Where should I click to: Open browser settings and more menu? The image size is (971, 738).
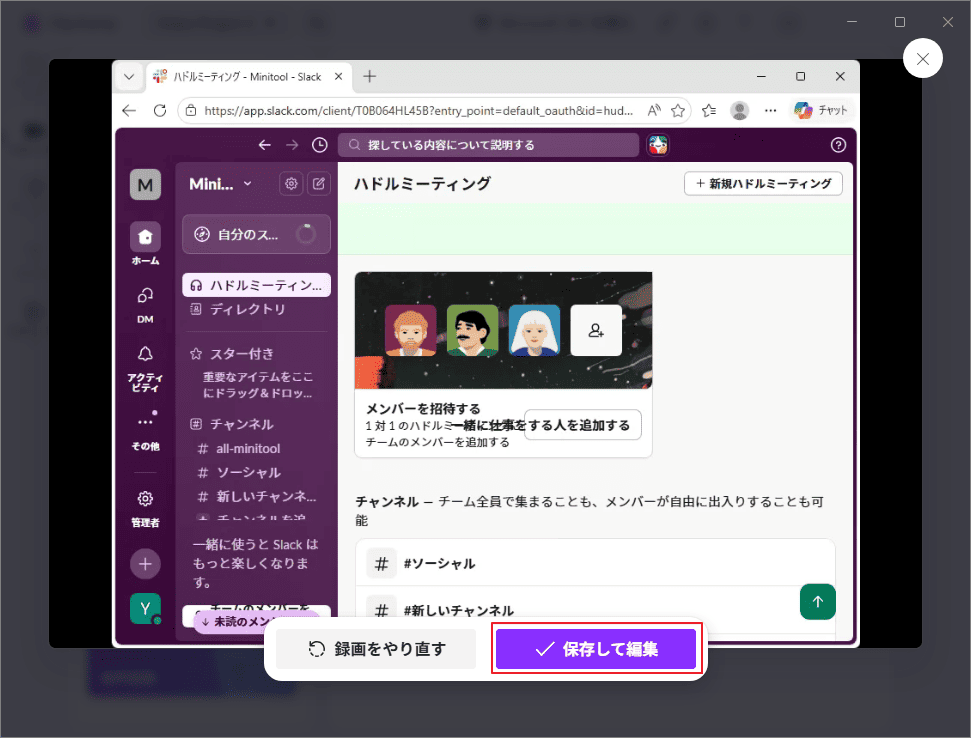click(770, 110)
